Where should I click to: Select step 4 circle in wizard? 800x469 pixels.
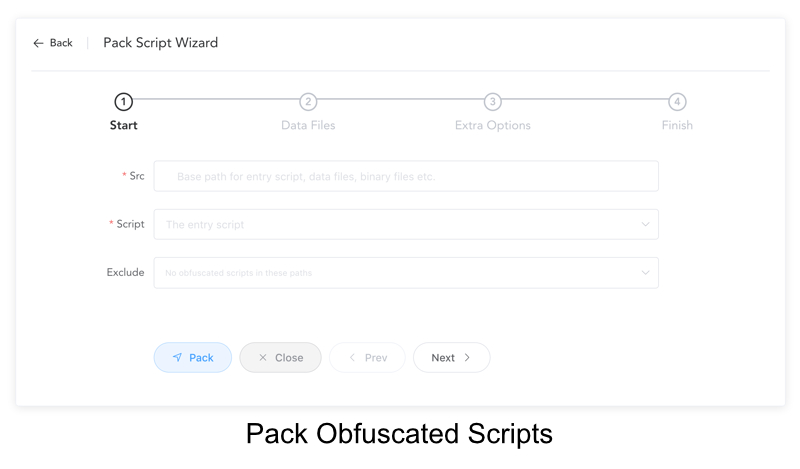click(677, 102)
